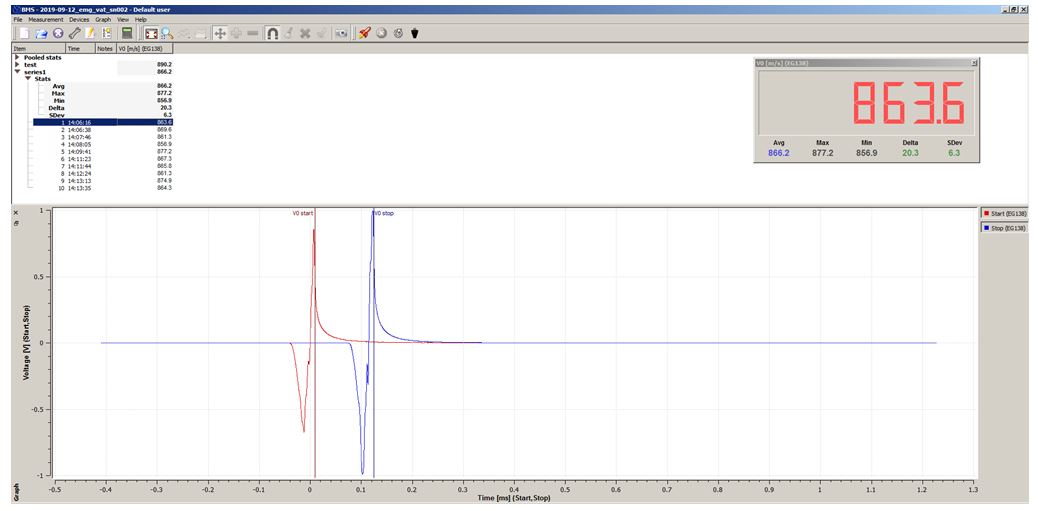Click the V0 [m/s] (EG138) column header

140,48
